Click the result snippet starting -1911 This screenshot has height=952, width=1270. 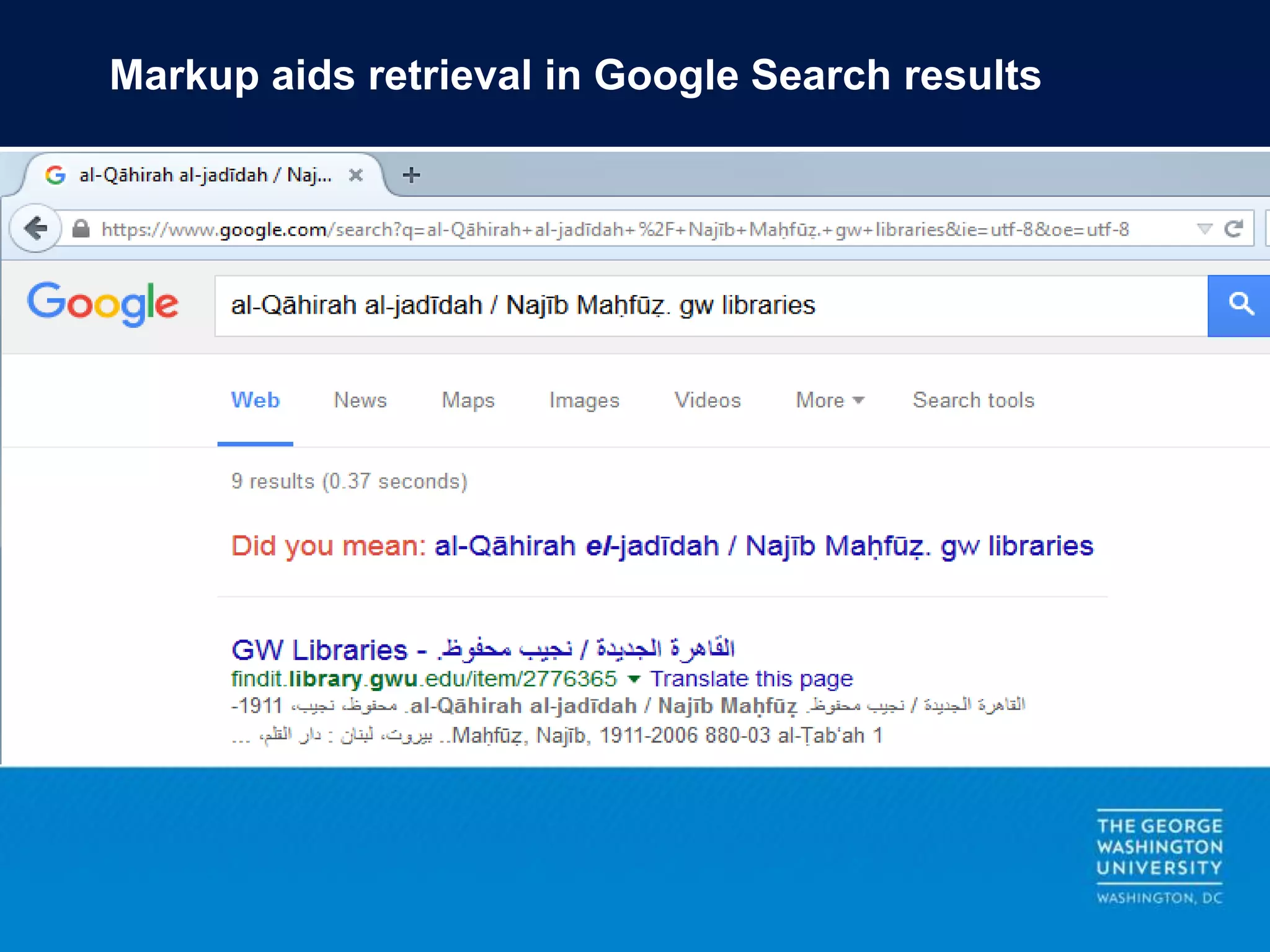pos(628,706)
